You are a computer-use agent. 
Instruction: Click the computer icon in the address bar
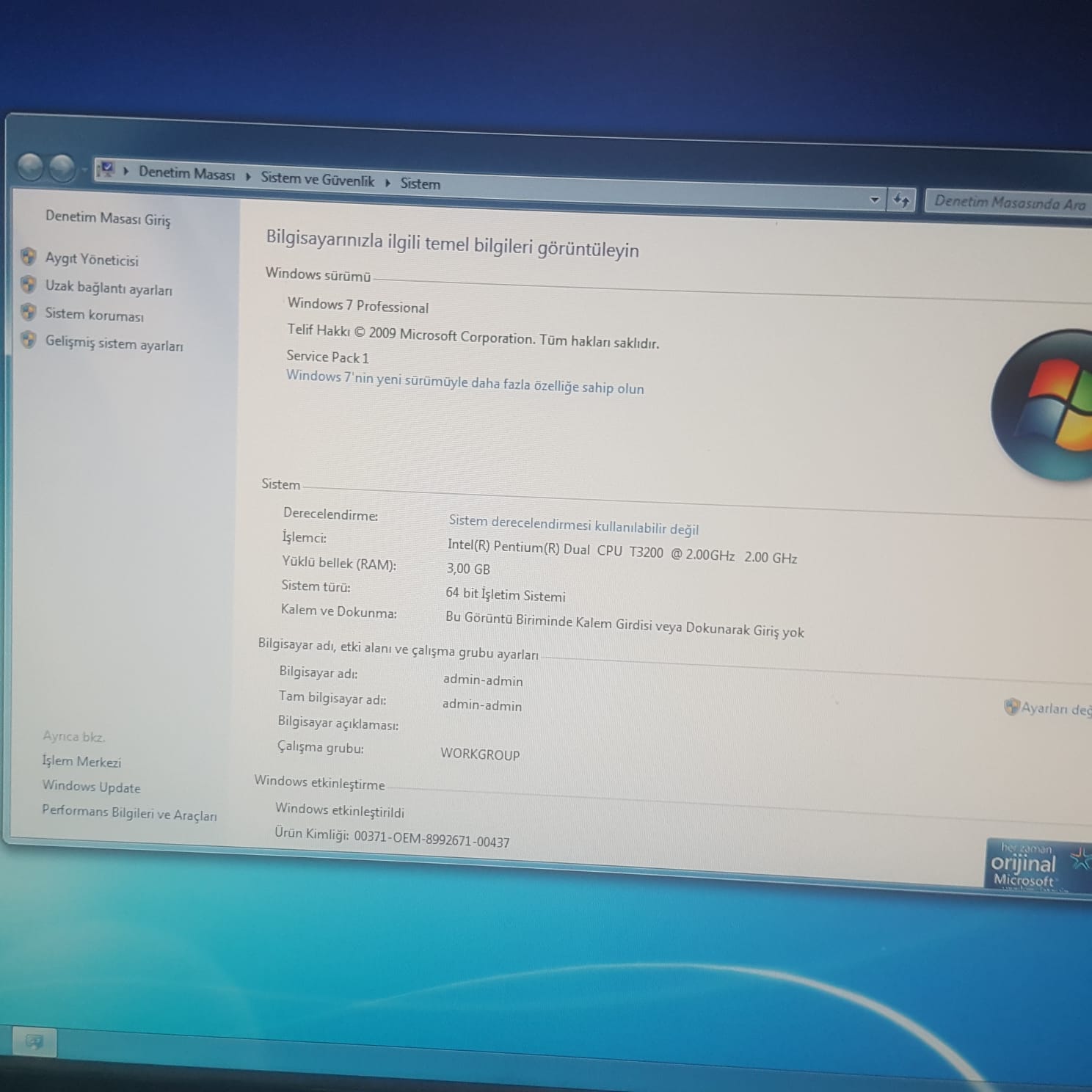106,170
